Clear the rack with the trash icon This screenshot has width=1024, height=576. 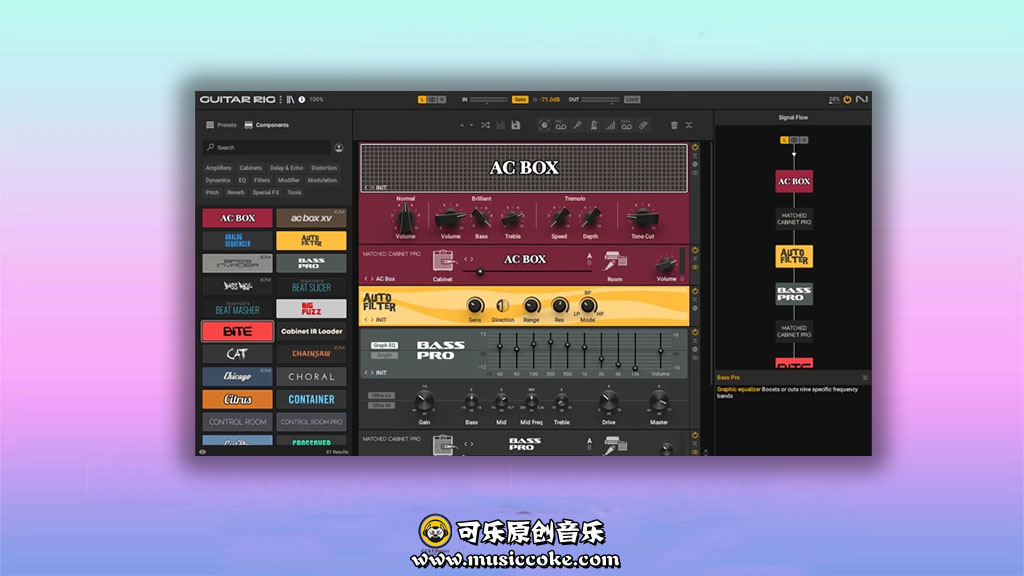click(674, 125)
